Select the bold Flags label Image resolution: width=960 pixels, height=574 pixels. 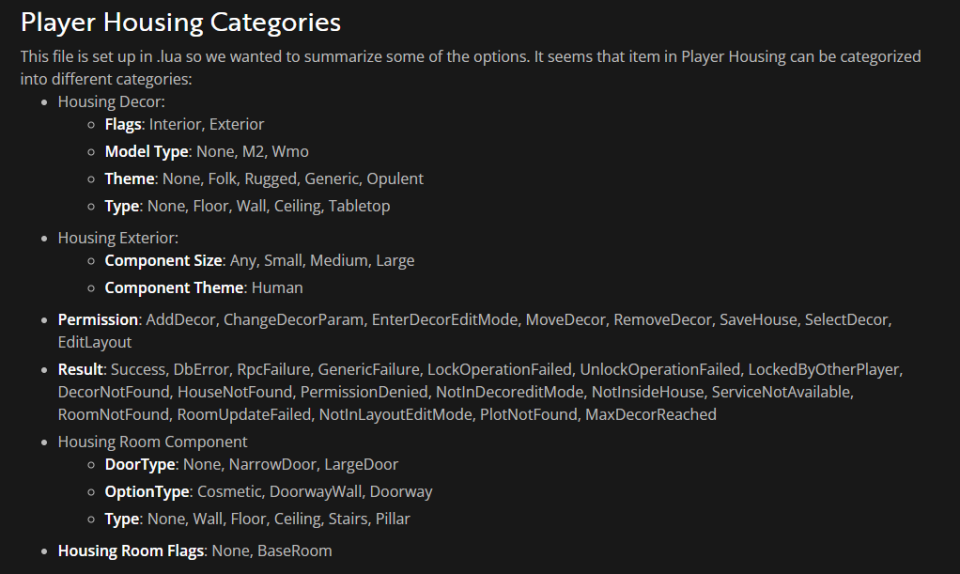coord(123,124)
